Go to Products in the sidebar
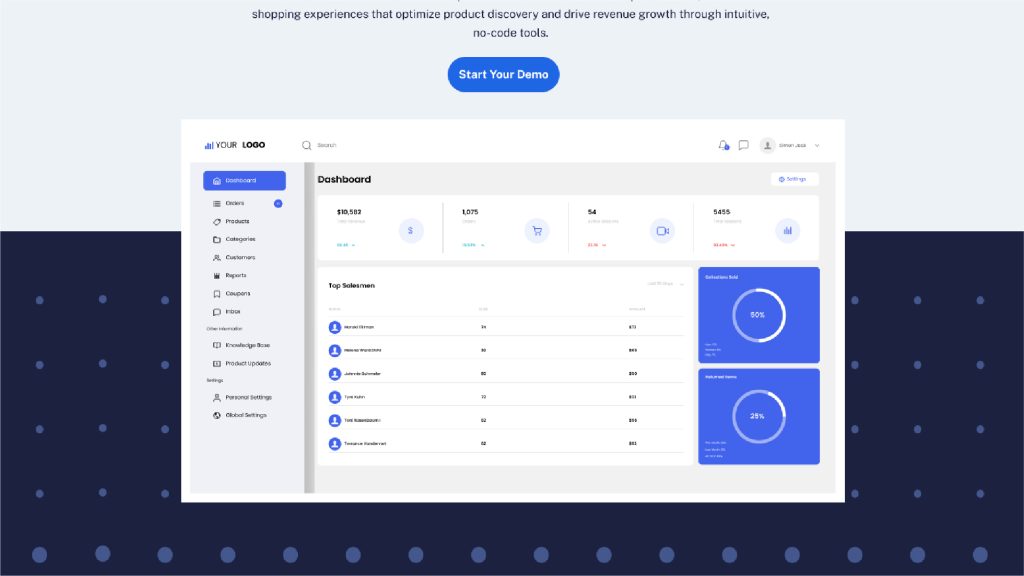This screenshot has height=576, width=1024. (x=237, y=221)
